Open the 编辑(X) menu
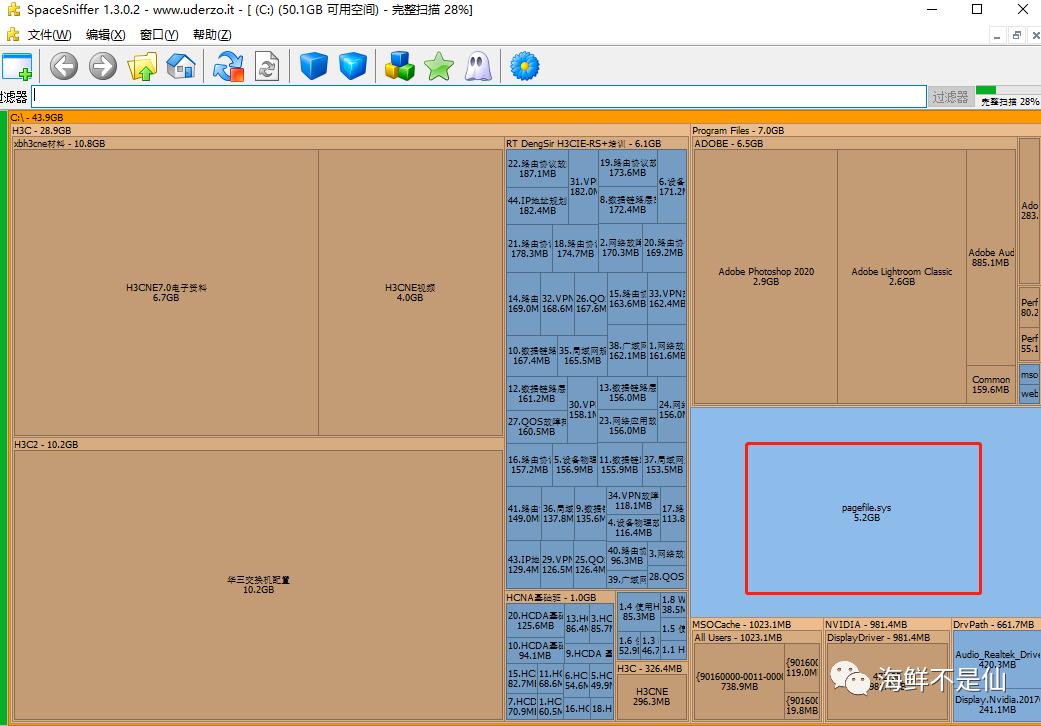This screenshot has height=726, width=1041. tap(105, 35)
